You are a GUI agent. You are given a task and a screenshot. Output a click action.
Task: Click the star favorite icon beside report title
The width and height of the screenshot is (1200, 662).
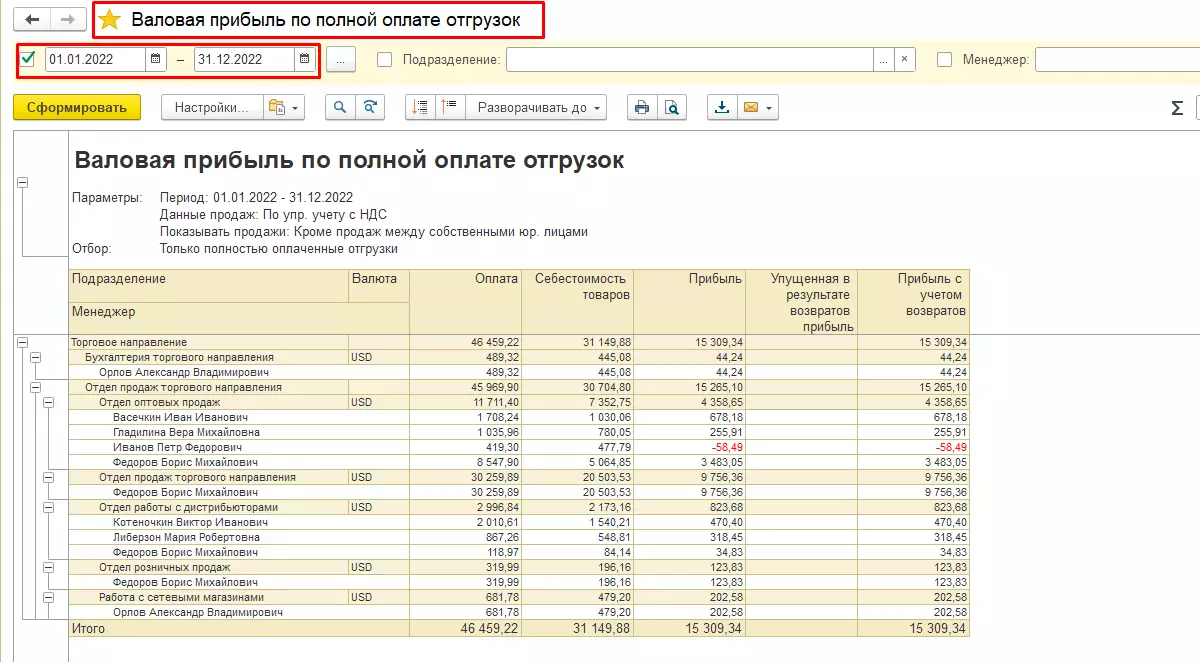click(x=110, y=20)
